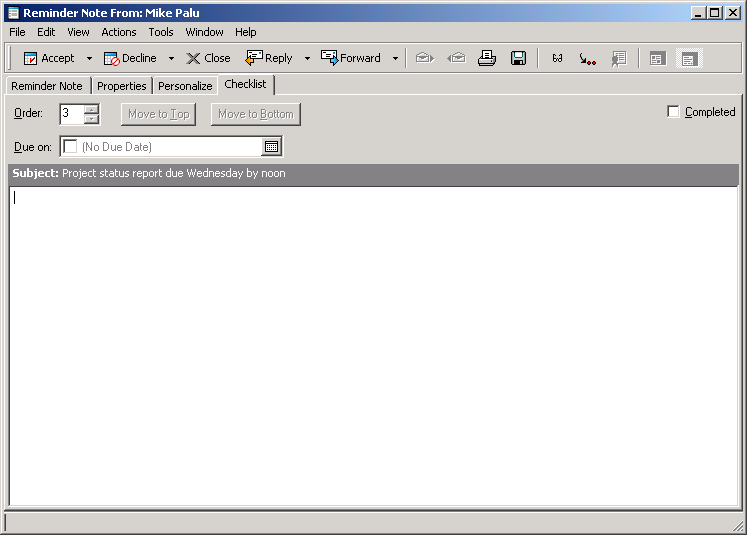Click the Save floppy disk icon

tap(518, 58)
